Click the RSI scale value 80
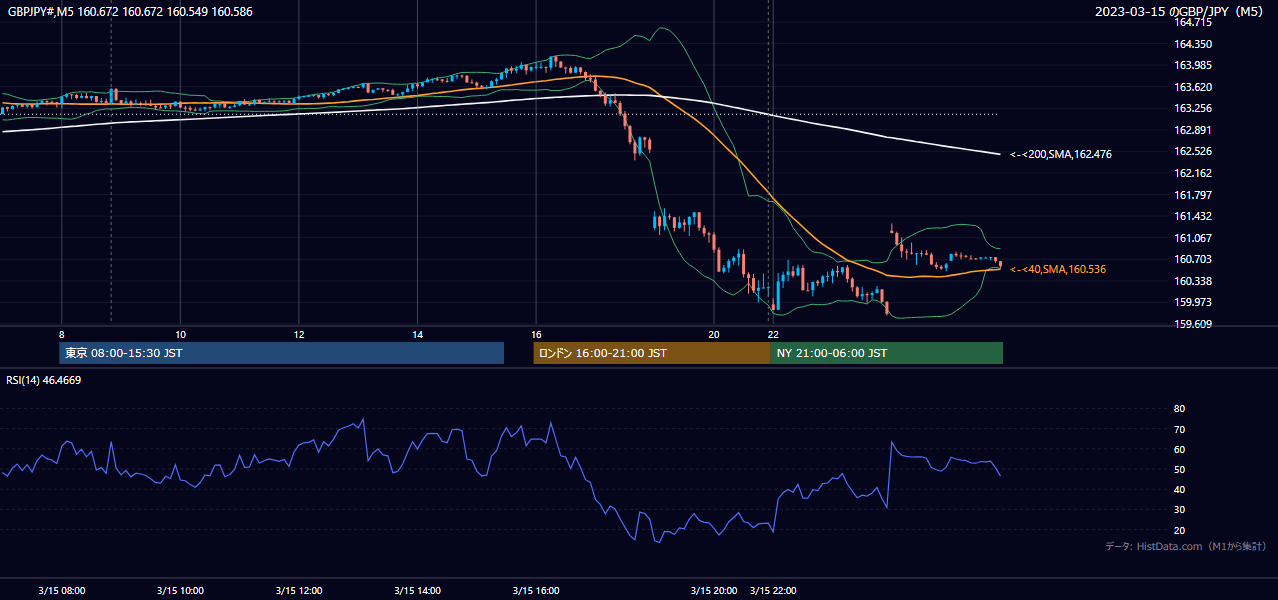The image size is (1278, 600). click(1180, 409)
